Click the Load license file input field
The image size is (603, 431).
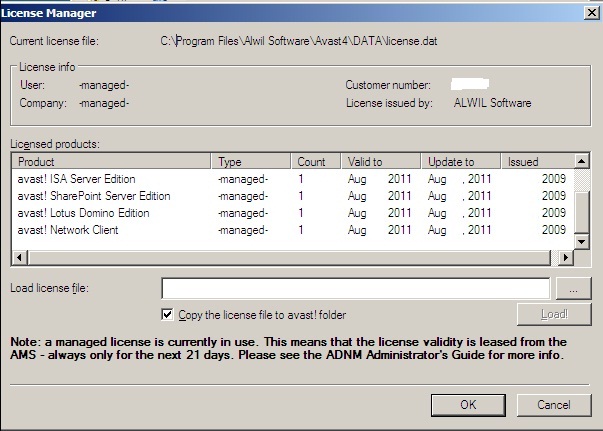[x=355, y=288]
